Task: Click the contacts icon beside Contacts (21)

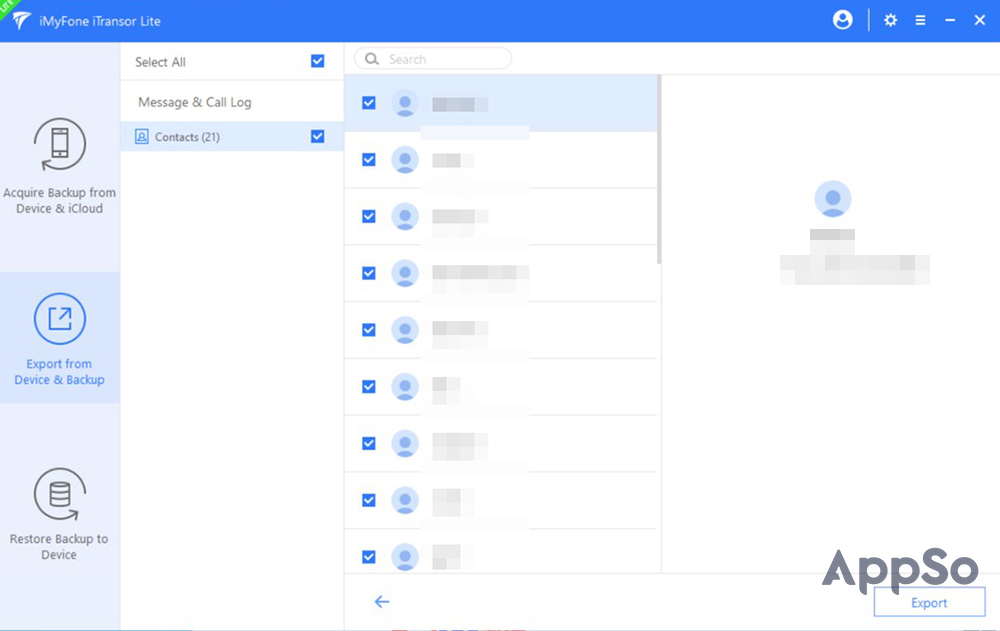Action: tap(142, 137)
